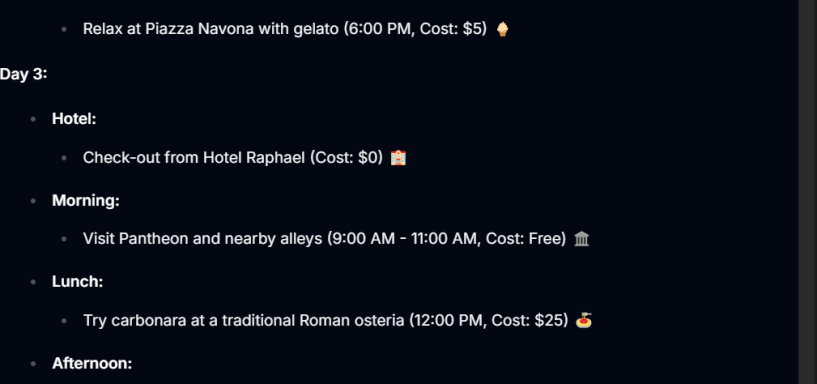Select the Afternoon: section label

[92, 363]
